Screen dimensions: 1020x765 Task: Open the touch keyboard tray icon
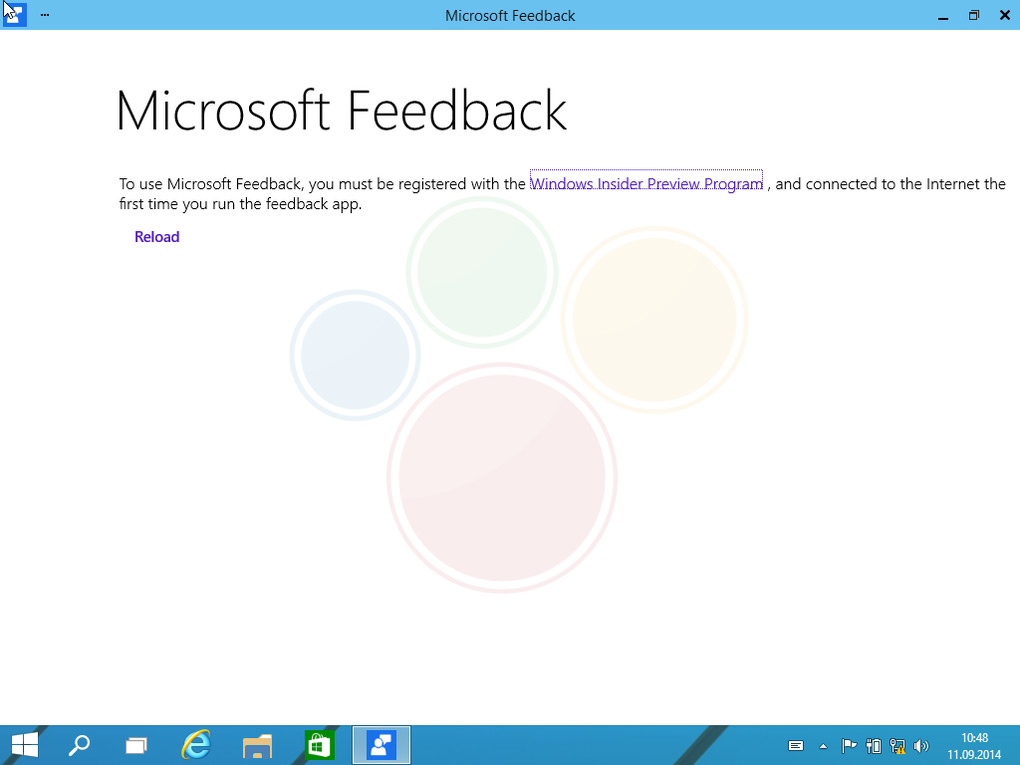[x=796, y=746]
